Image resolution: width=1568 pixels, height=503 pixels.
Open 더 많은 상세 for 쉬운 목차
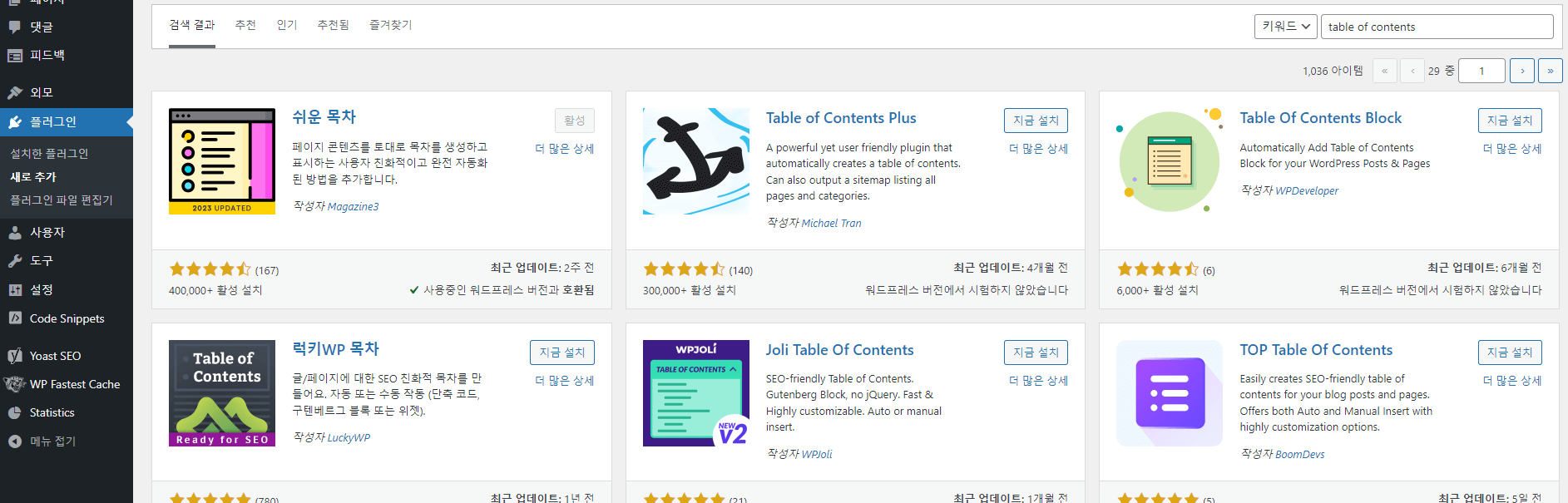565,149
